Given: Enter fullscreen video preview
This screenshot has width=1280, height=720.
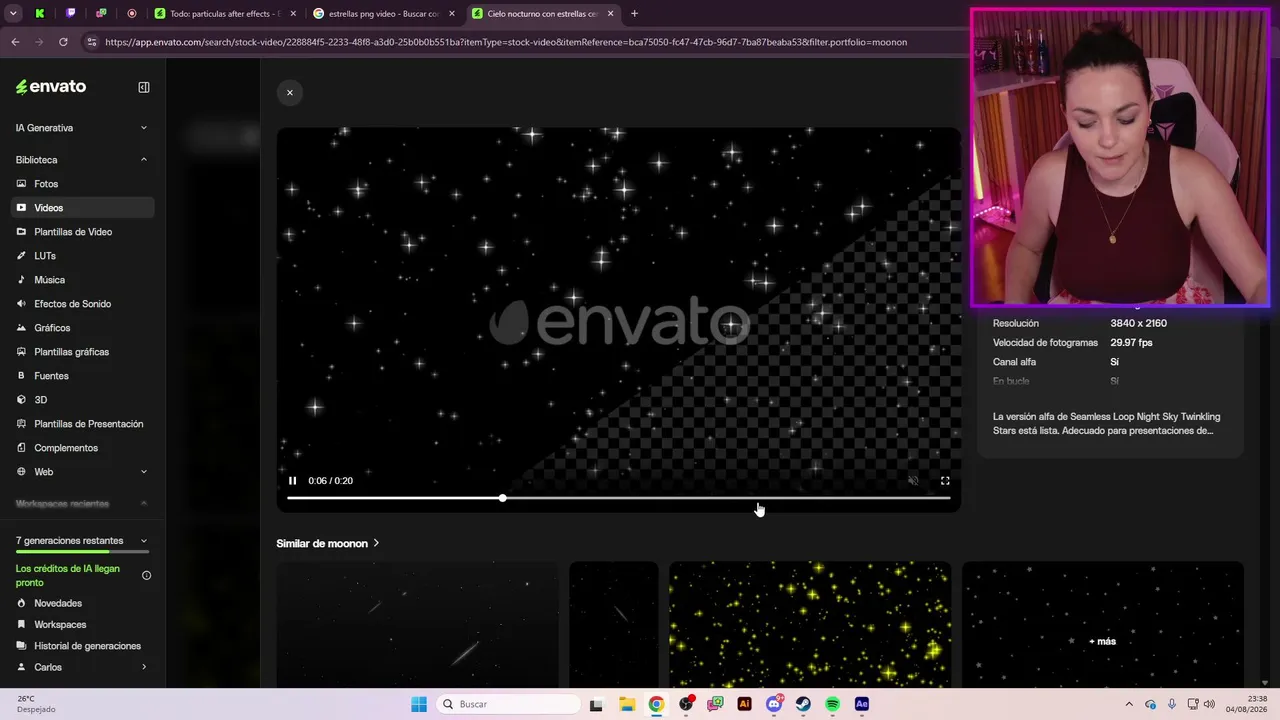Looking at the screenshot, I should coord(945,481).
